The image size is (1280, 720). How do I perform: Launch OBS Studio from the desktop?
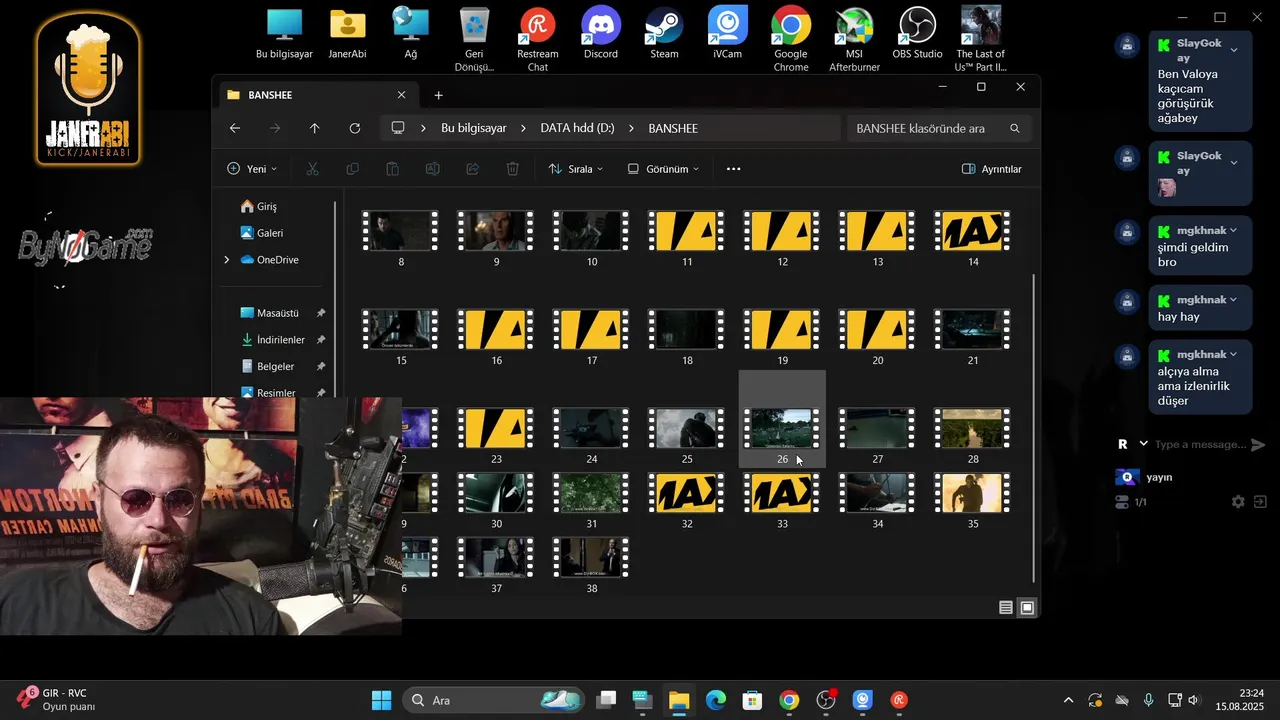(917, 33)
